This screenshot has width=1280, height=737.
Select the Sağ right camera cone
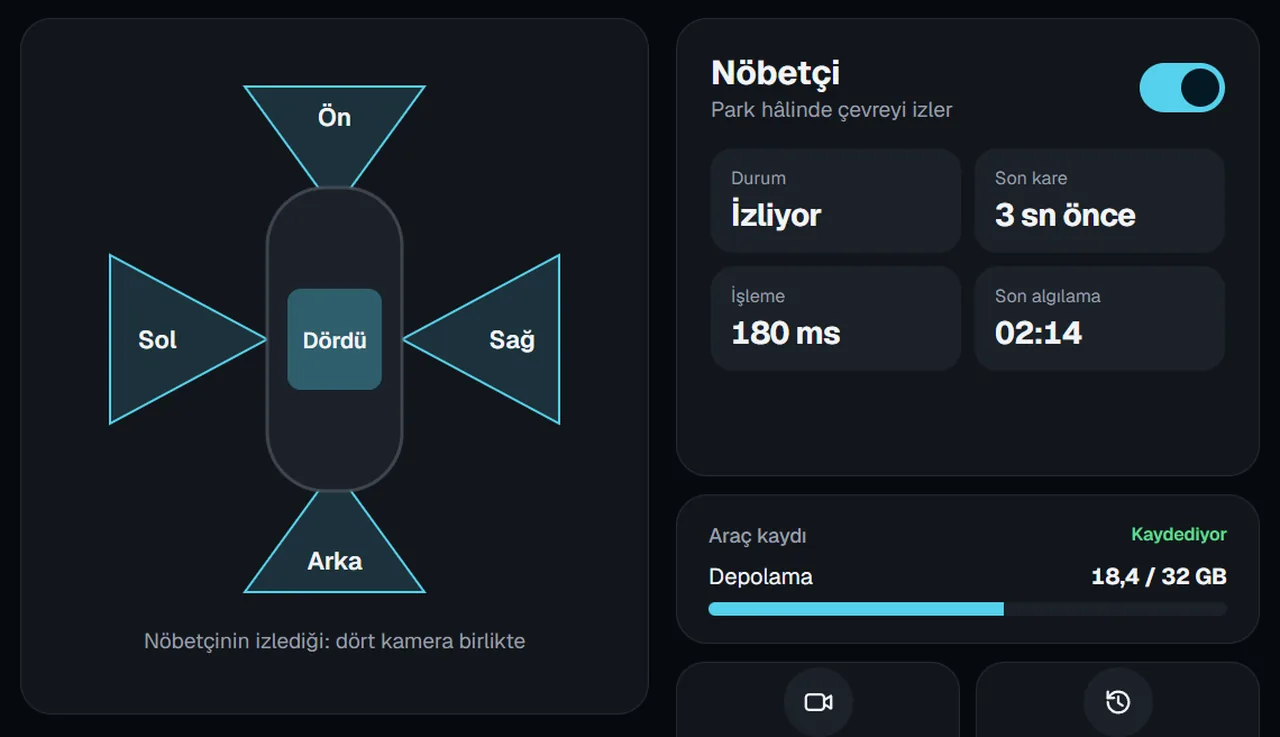click(483, 339)
